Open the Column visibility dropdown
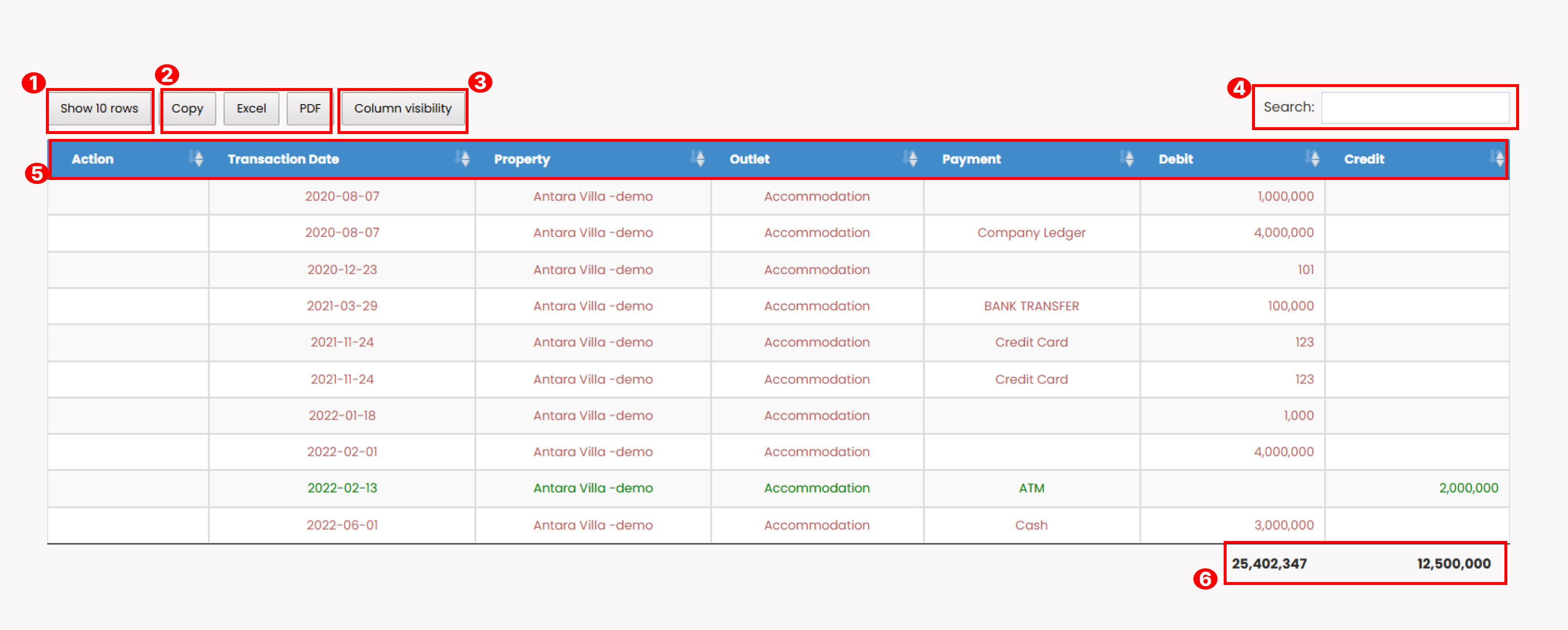 (403, 109)
